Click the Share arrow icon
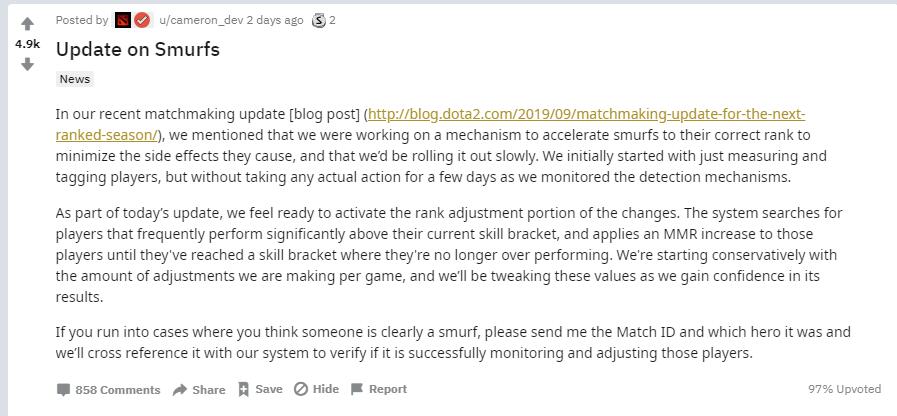The width and height of the screenshot is (897, 416). 180,390
